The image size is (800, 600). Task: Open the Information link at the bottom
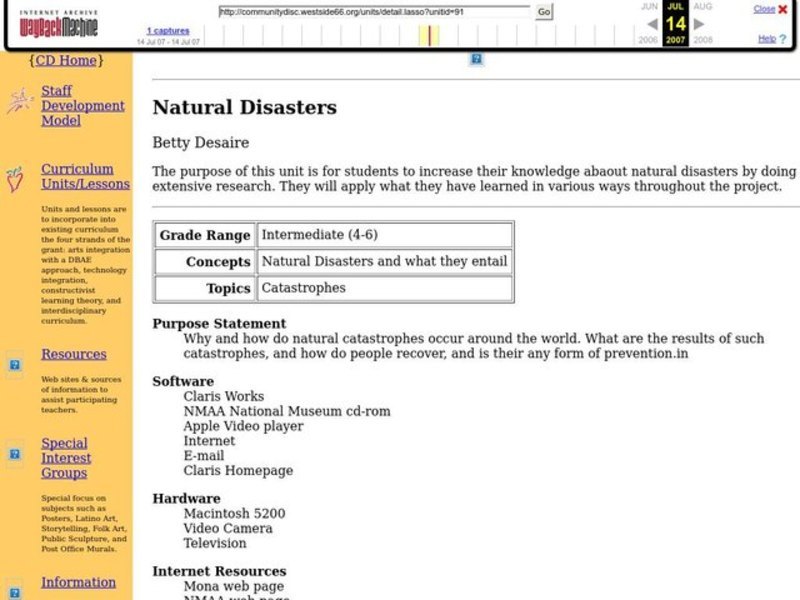coord(76,582)
